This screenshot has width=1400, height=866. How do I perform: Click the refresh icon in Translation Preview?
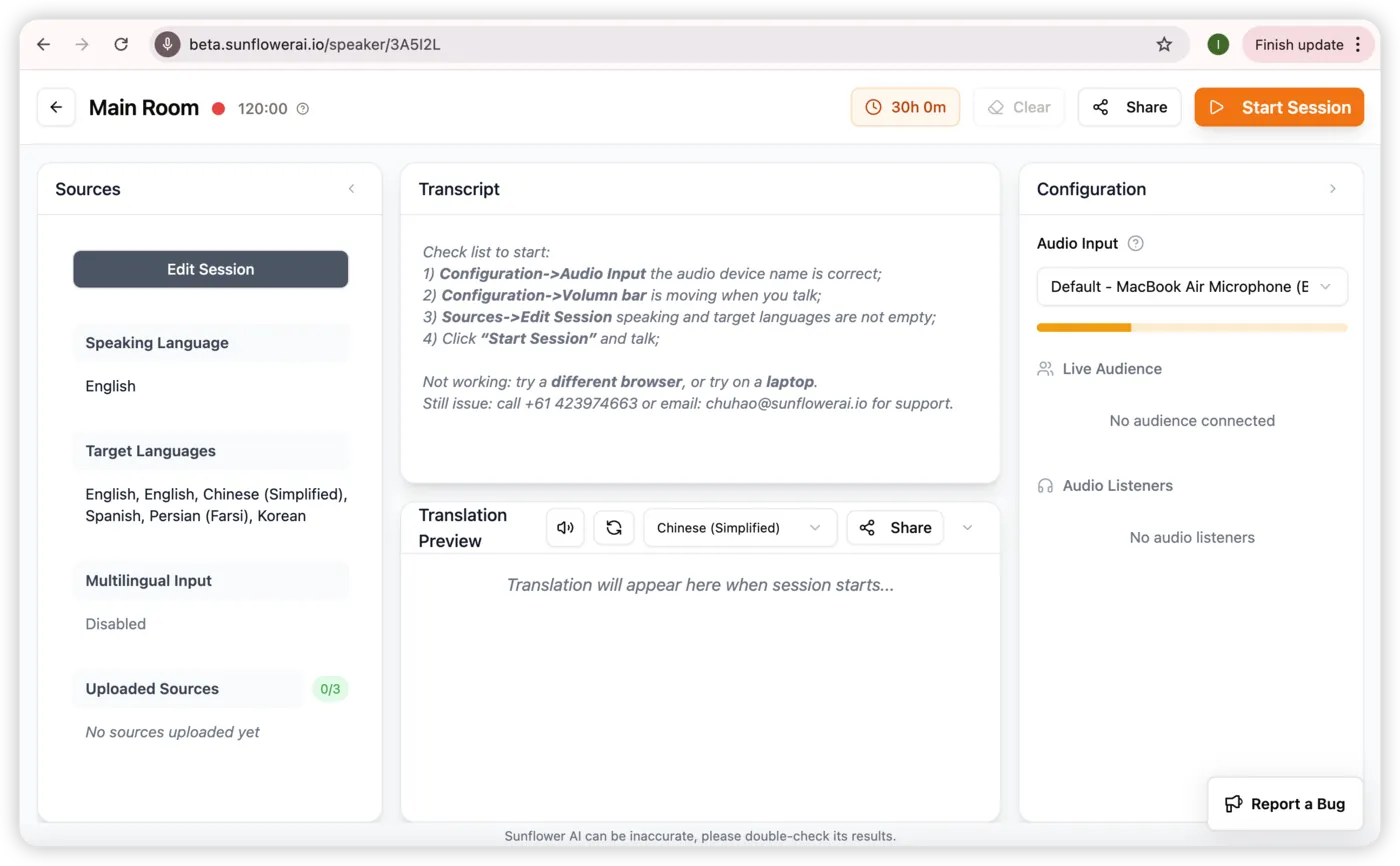point(614,527)
